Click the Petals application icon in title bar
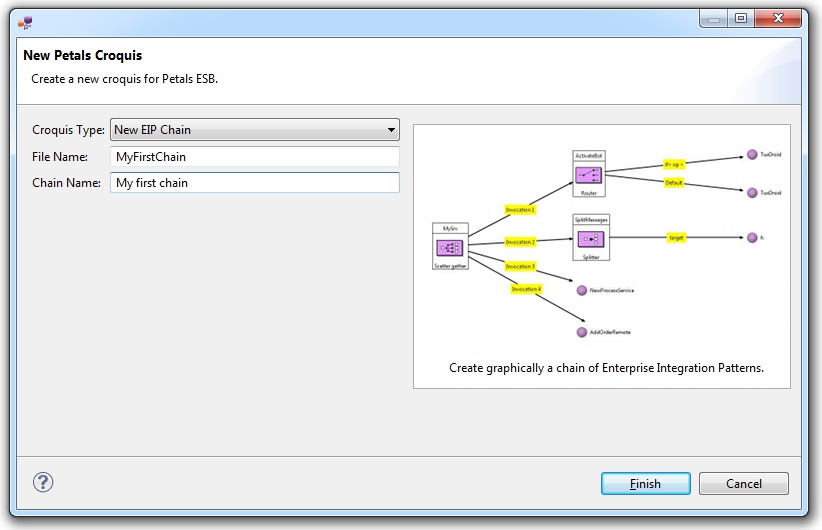 (26, 18)
